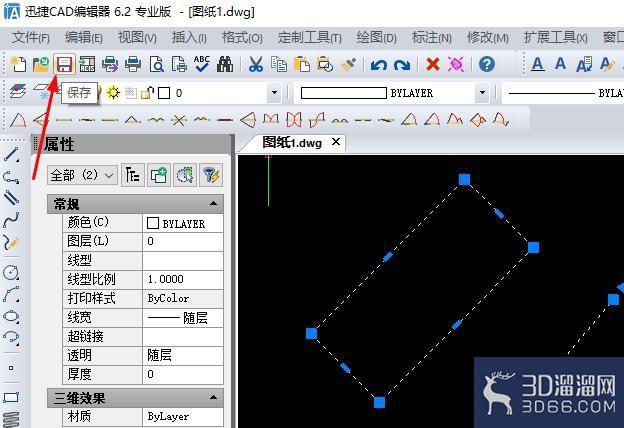The height and width of the screenshot is (428, 624).
Task: Click the 超链接 empty value field
Action: (183, 336)
